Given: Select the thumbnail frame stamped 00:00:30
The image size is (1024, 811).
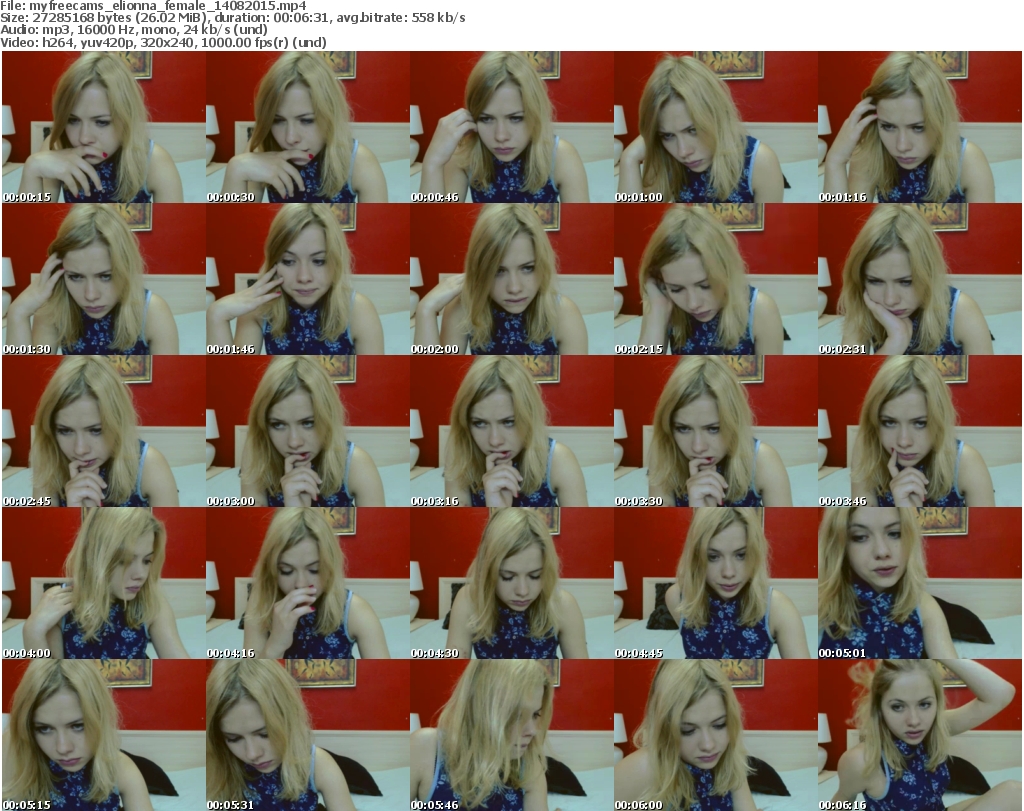Looking at the screenshot, I should click(308, 127).
